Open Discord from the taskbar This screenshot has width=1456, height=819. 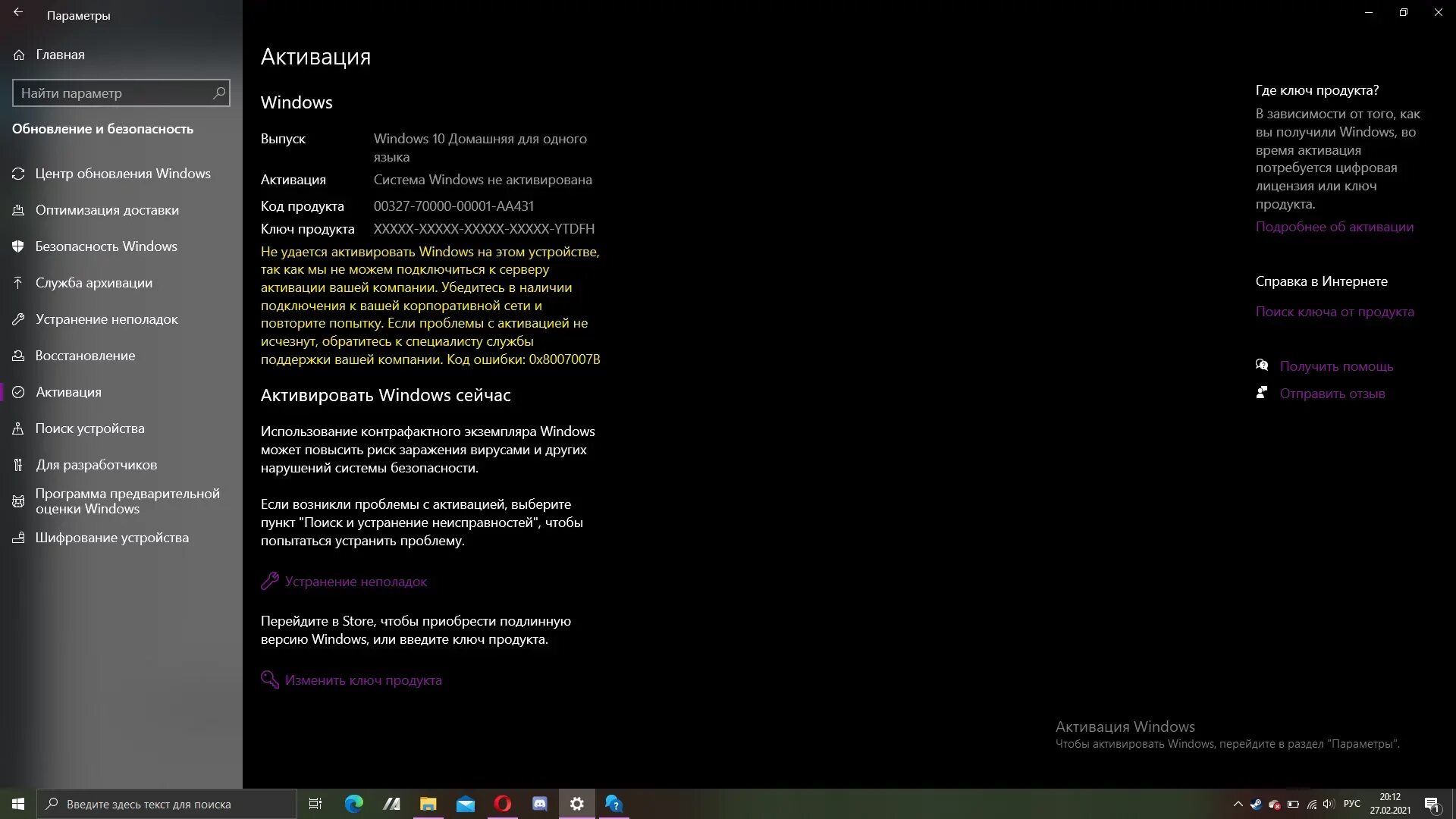pyautogui.click(x=540, y=804)
